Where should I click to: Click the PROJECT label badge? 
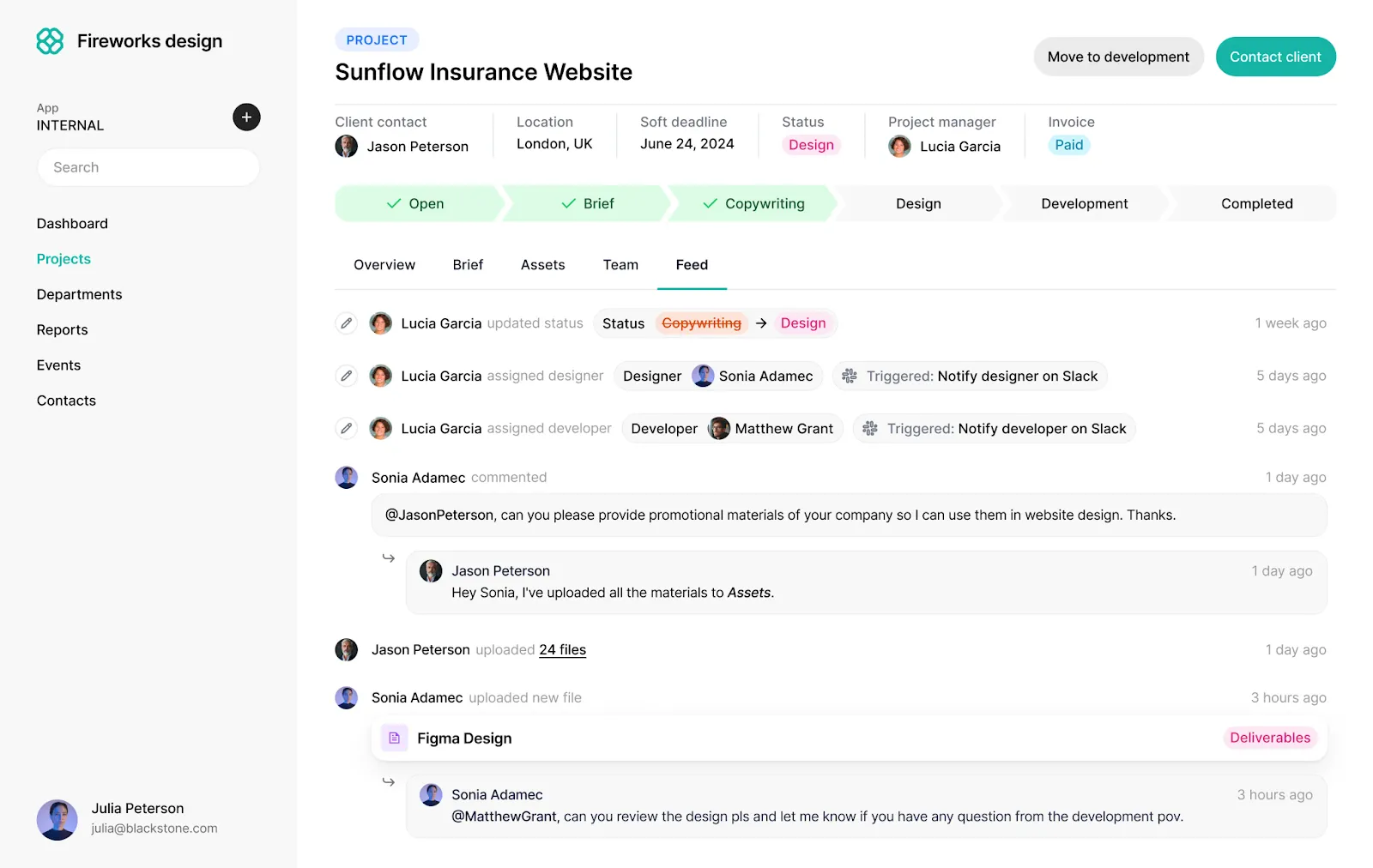pyautogui.click(x=377, y=39)
